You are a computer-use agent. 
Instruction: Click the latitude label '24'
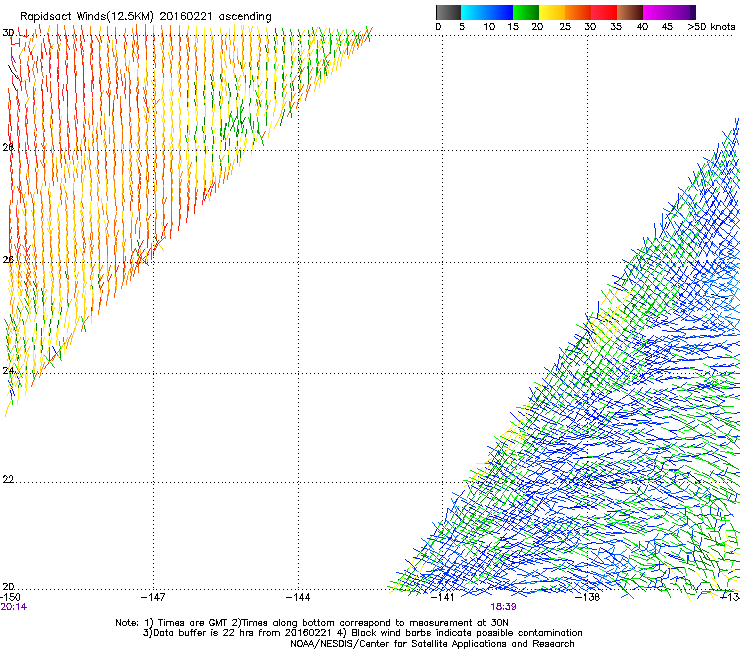point(8,371)
